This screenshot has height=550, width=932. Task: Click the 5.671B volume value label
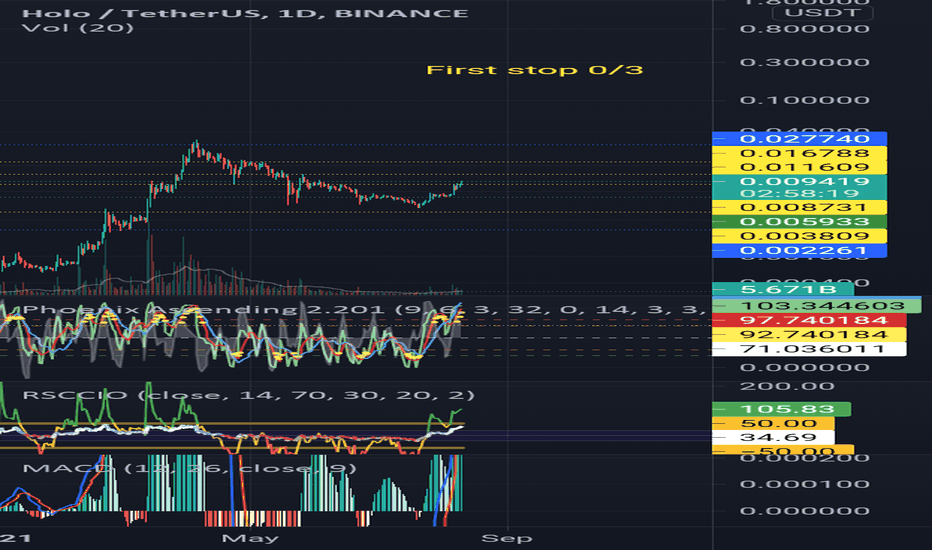click(x=783, y=290)
